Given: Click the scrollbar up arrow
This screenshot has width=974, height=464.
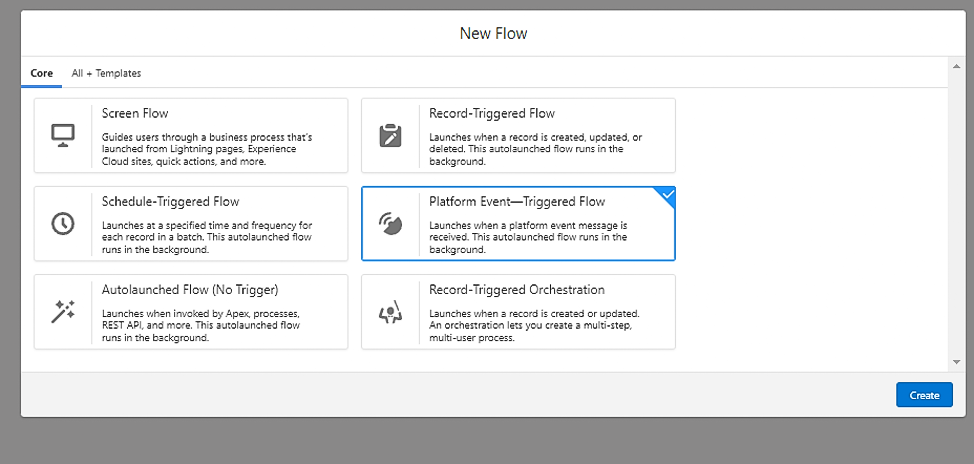Looking at the screenshot, I should [956, 67].
